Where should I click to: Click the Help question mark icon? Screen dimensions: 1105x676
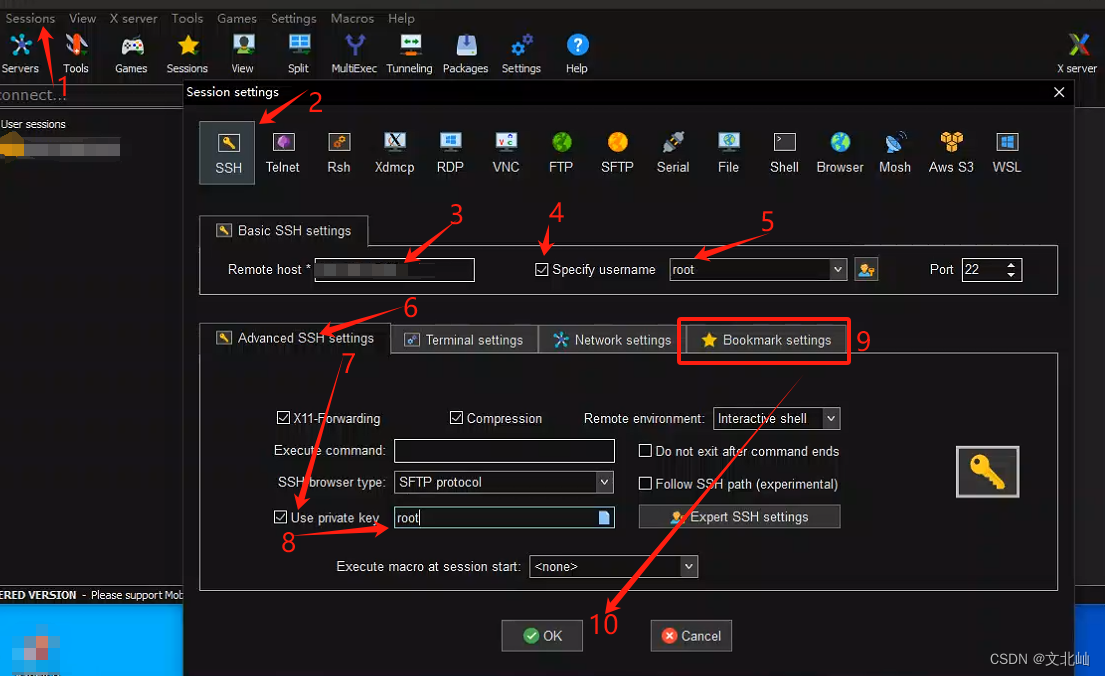click(x=576, y=54)
